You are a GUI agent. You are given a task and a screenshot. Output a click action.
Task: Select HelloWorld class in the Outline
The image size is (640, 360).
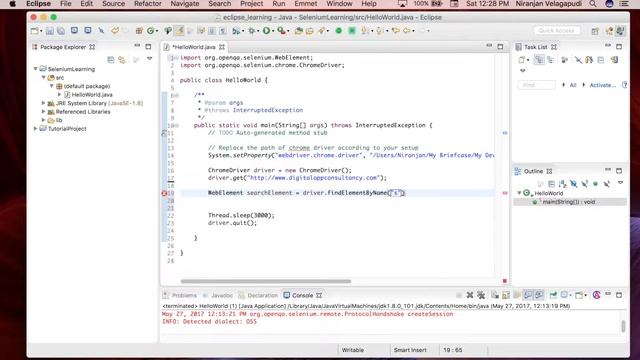549,193
